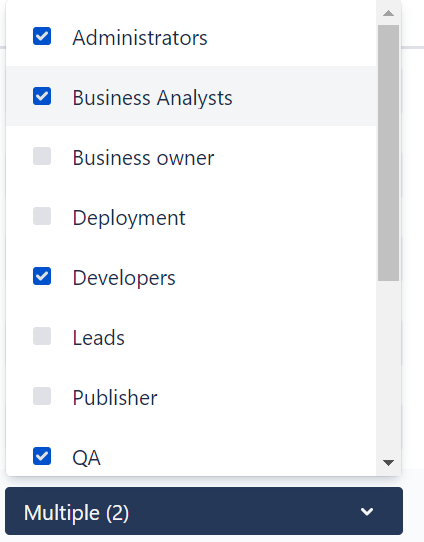Uncheck the Administrators checkbox
The height and width of the screenshot is (542, 424).
[42, 36]
